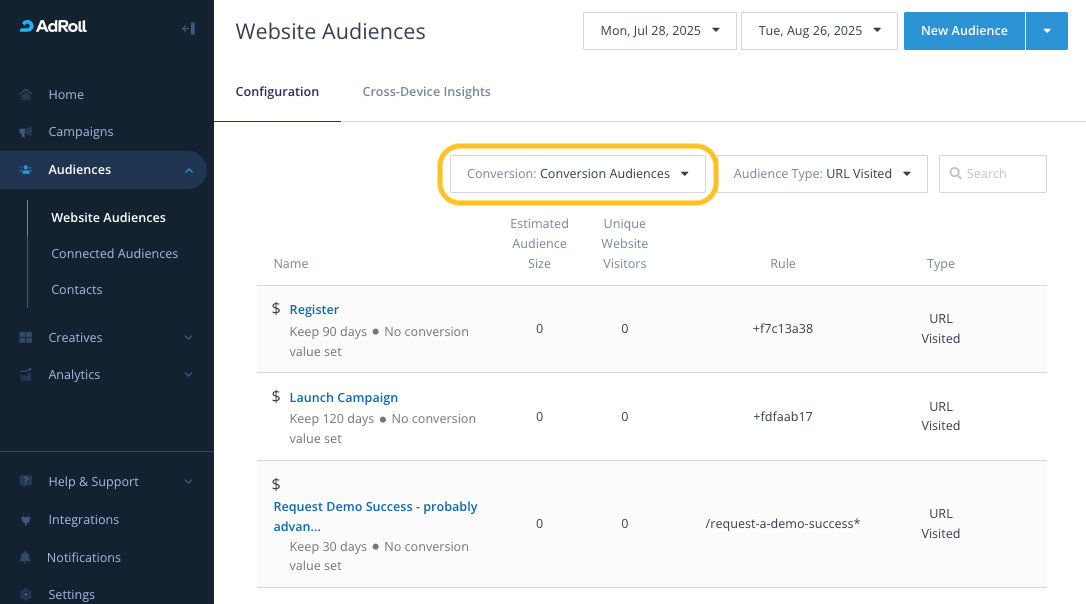Select Connected Audiences in the sidebar
The height and width of the screenshot is (604, 1086).
click(114, 254)
